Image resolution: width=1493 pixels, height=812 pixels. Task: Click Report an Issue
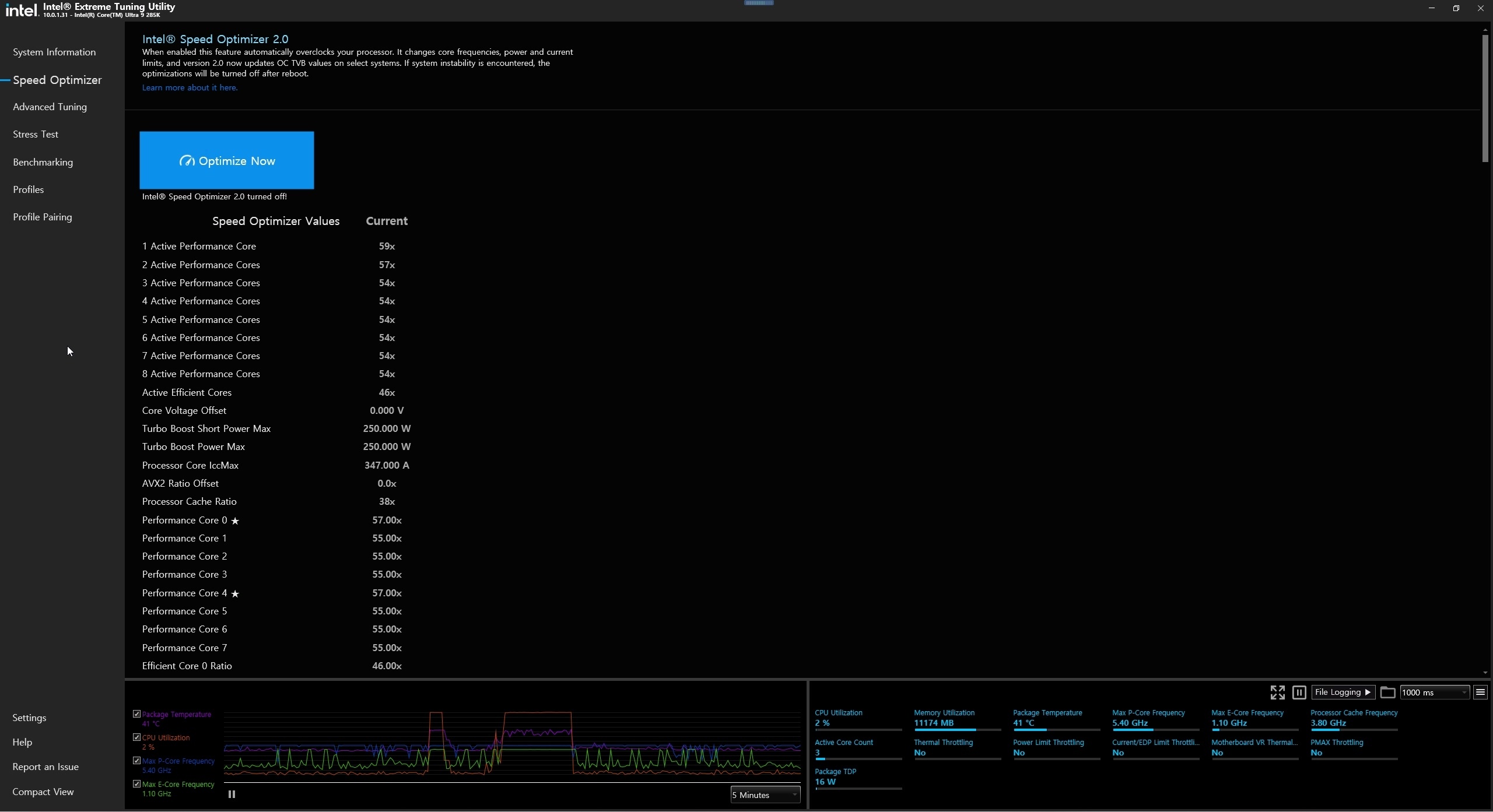tap(45, 767)
